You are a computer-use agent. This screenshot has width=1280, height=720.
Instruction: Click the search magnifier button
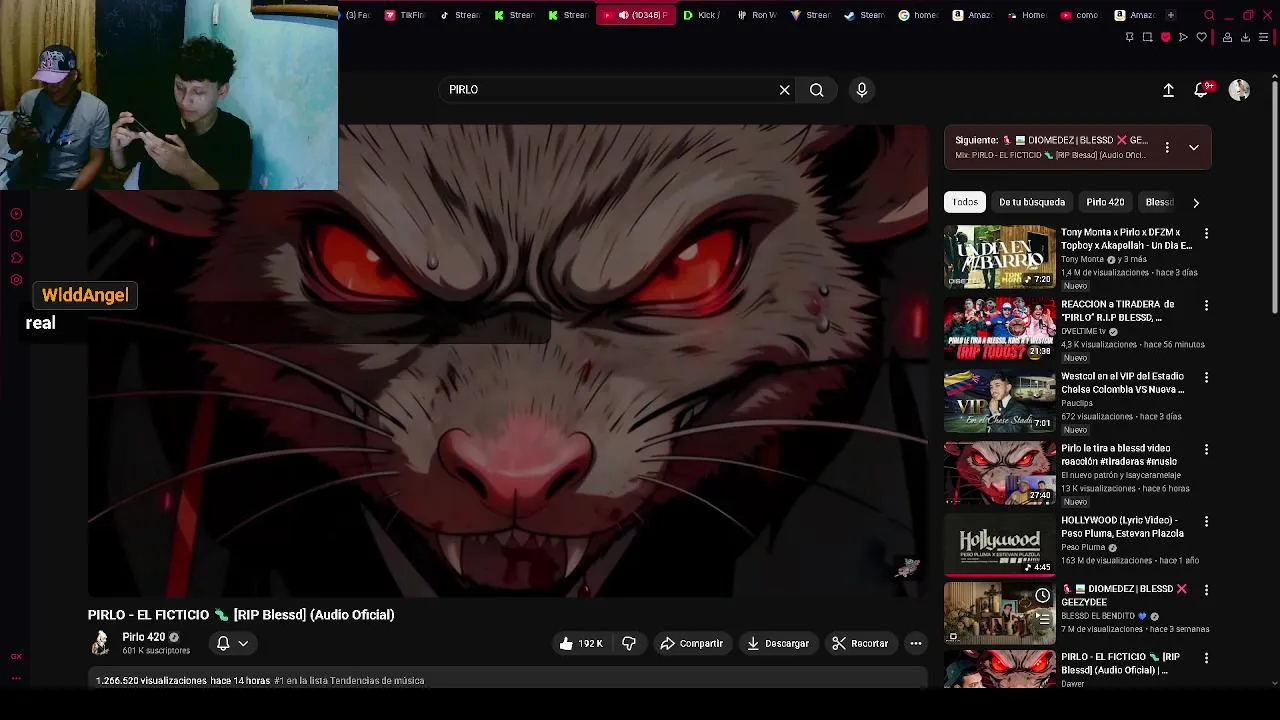coord(817,90)
